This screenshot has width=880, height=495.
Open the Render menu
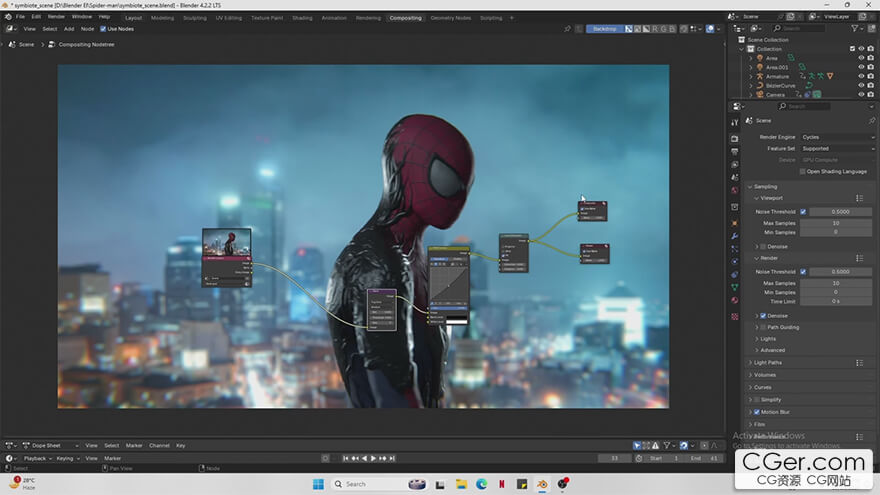pyautogui.click(x=56, y=17)
